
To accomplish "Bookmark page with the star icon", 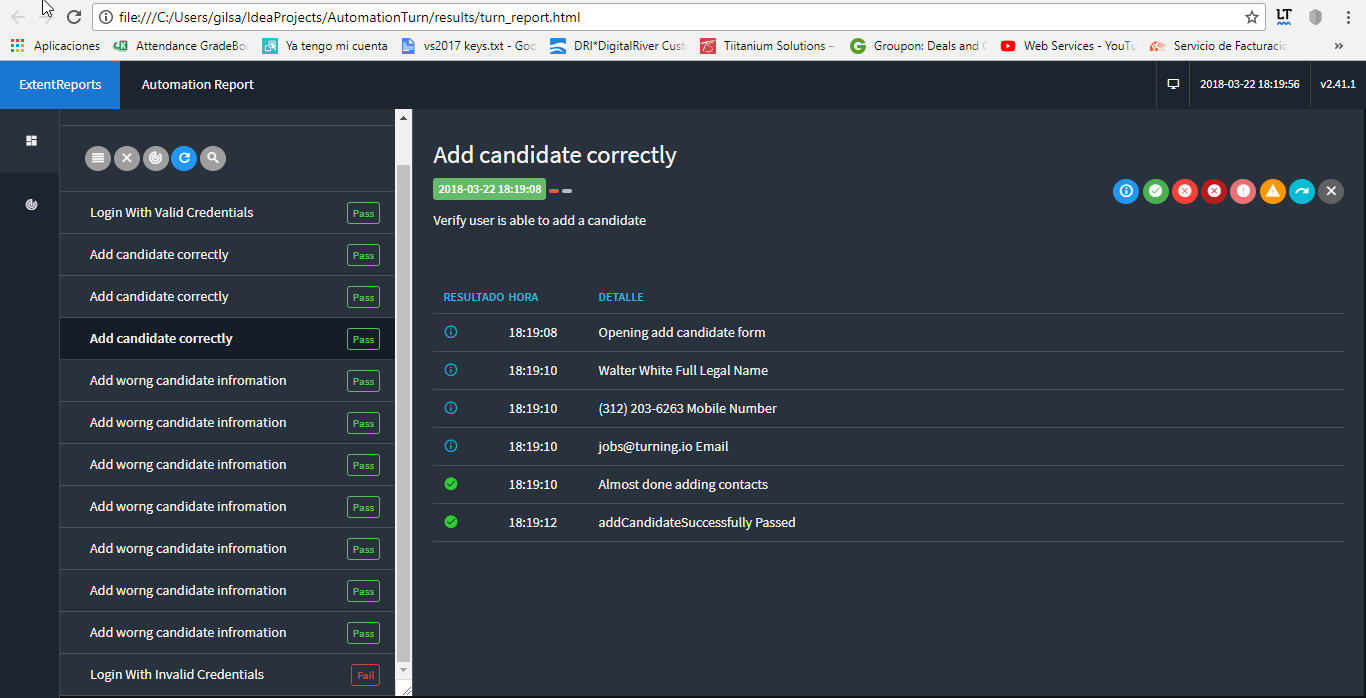I will tap(1252, 17).
